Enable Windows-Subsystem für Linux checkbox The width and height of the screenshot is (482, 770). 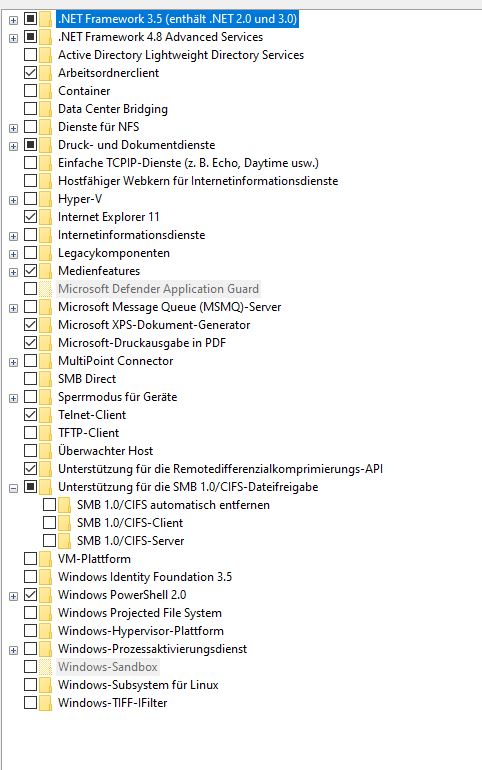pyautogui.click(x=30, y=685)
